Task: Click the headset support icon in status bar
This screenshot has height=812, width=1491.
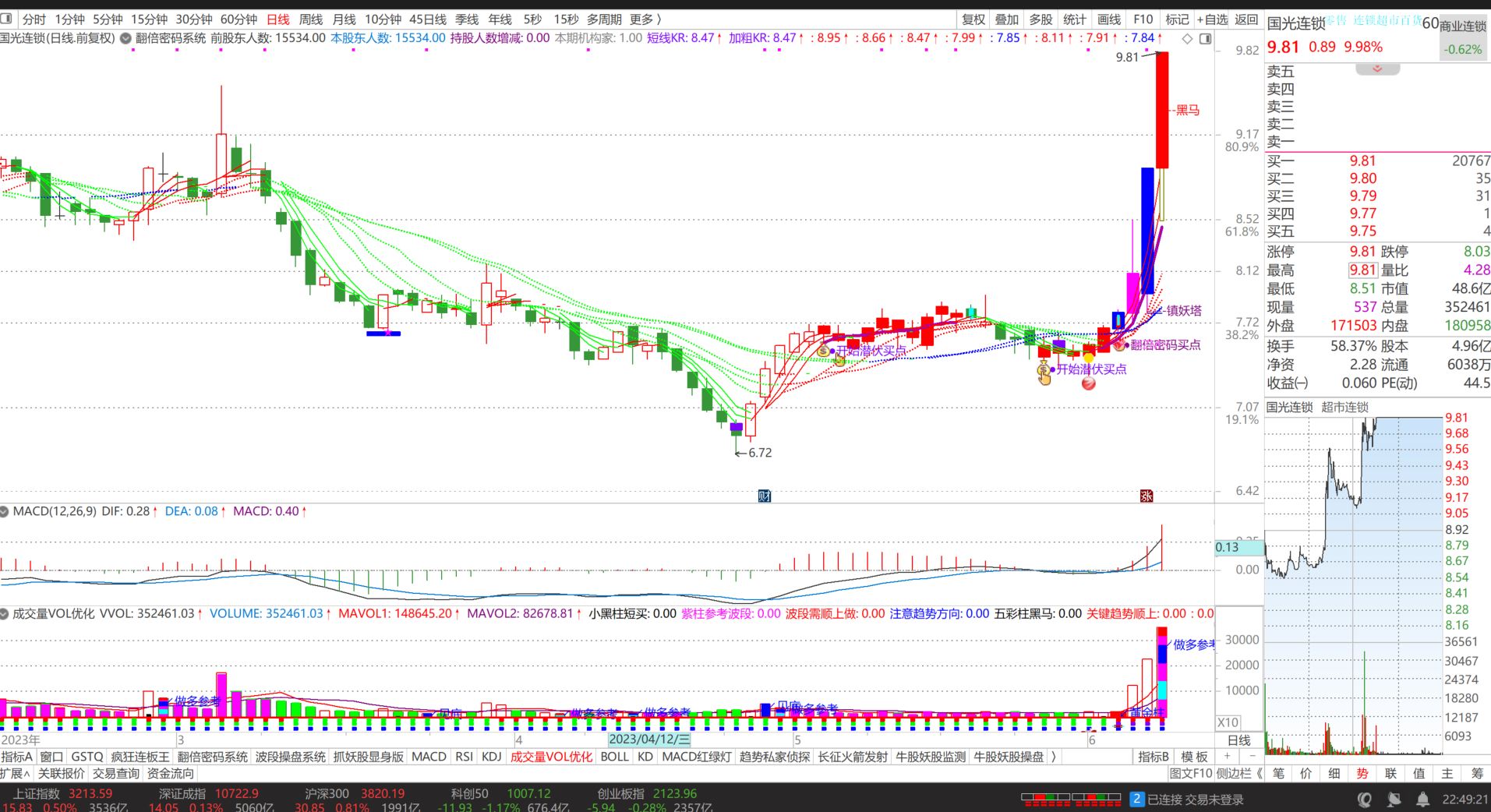Action: click(1364, 800)
